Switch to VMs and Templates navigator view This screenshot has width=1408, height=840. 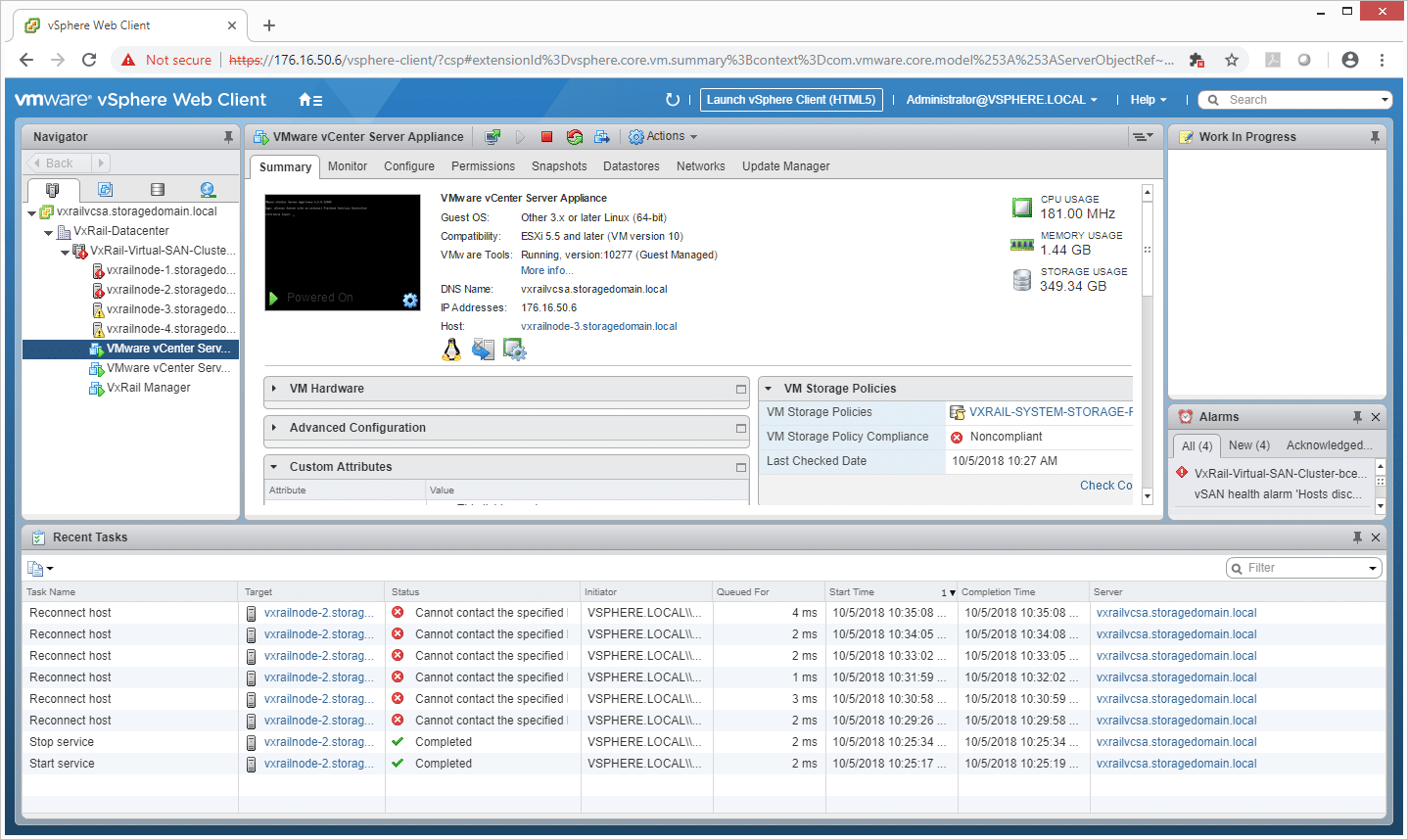(x=105, y=190)
